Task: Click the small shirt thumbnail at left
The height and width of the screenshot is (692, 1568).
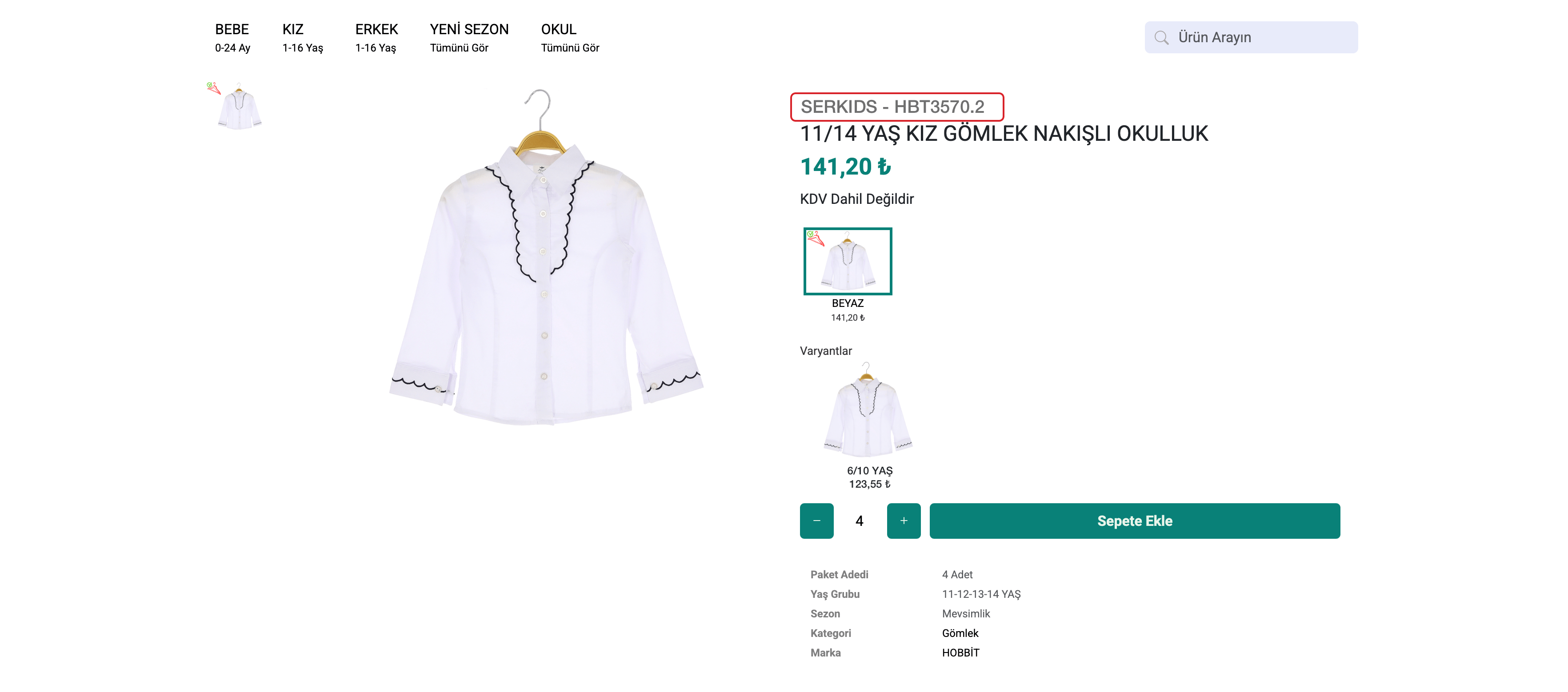Action: pos(239,109)
